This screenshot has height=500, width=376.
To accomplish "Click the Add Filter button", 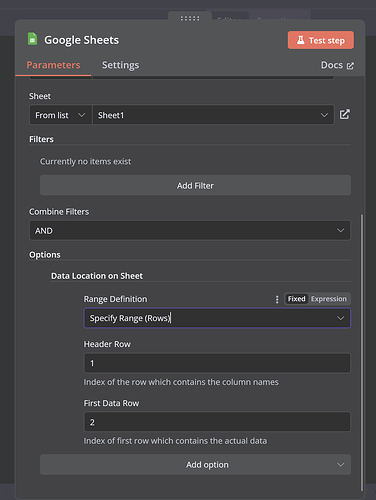I will click(x=195, y=185).
